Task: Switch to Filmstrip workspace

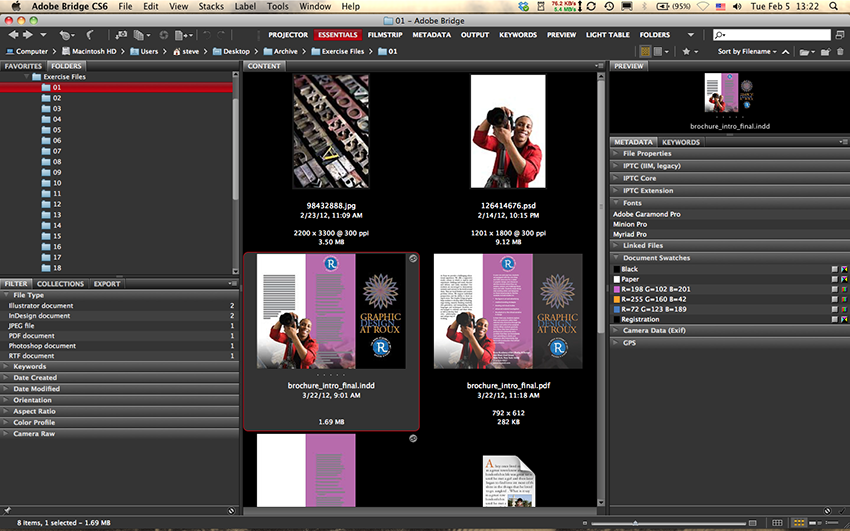Action: click(385, 35)
